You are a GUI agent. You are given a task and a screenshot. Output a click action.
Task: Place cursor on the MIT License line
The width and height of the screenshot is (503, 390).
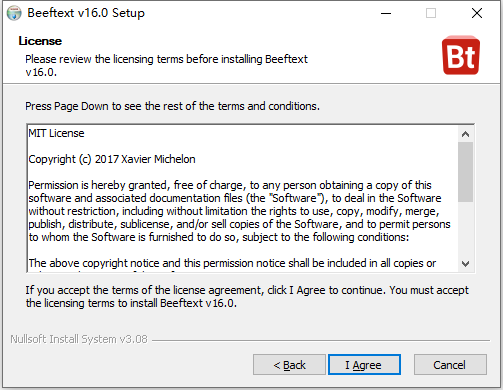click(x=56, y=133)
